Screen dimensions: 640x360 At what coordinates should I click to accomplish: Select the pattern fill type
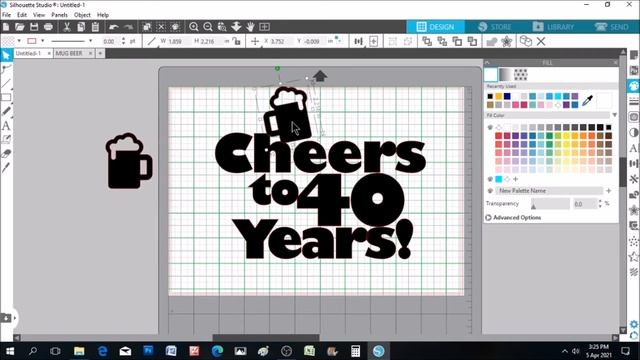coord(520,74)
